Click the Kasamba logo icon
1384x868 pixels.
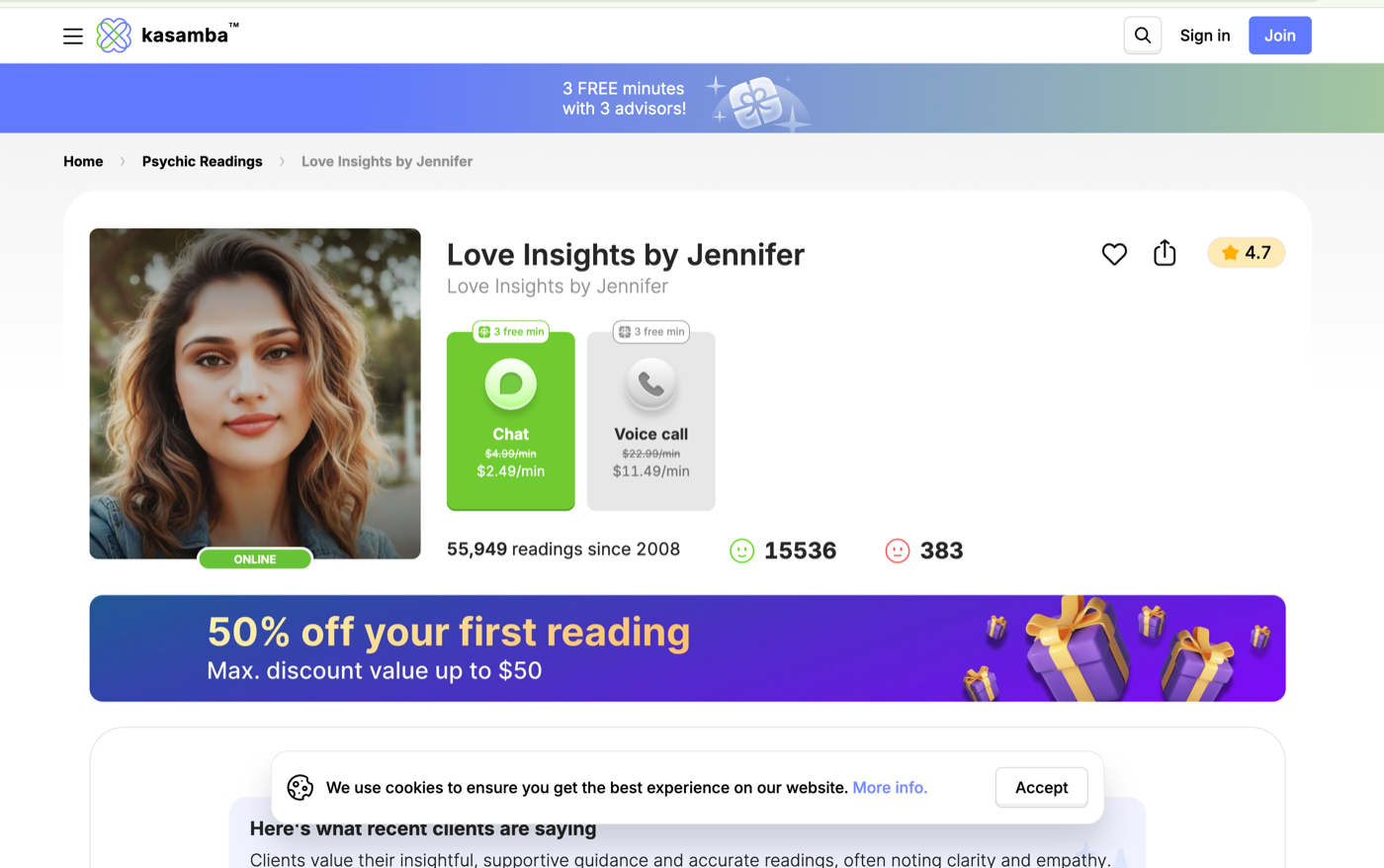click(114, 36)
